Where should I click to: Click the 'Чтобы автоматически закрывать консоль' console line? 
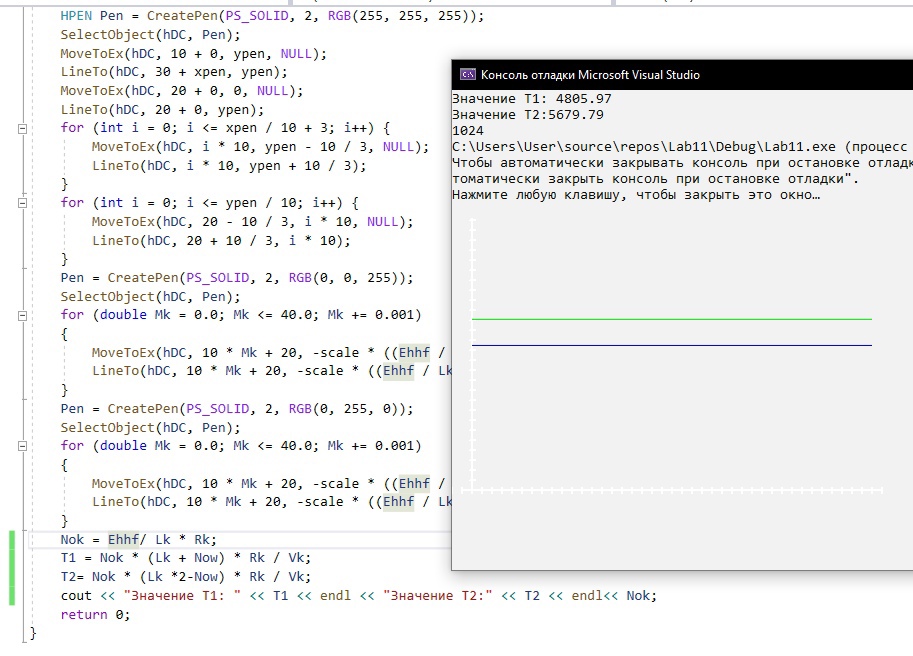tap(682, 163)
